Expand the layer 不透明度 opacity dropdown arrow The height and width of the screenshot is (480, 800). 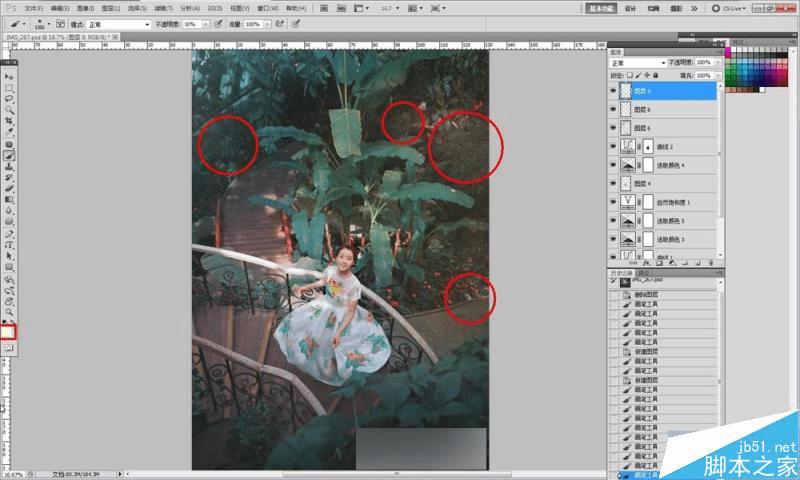click(717, 63)
